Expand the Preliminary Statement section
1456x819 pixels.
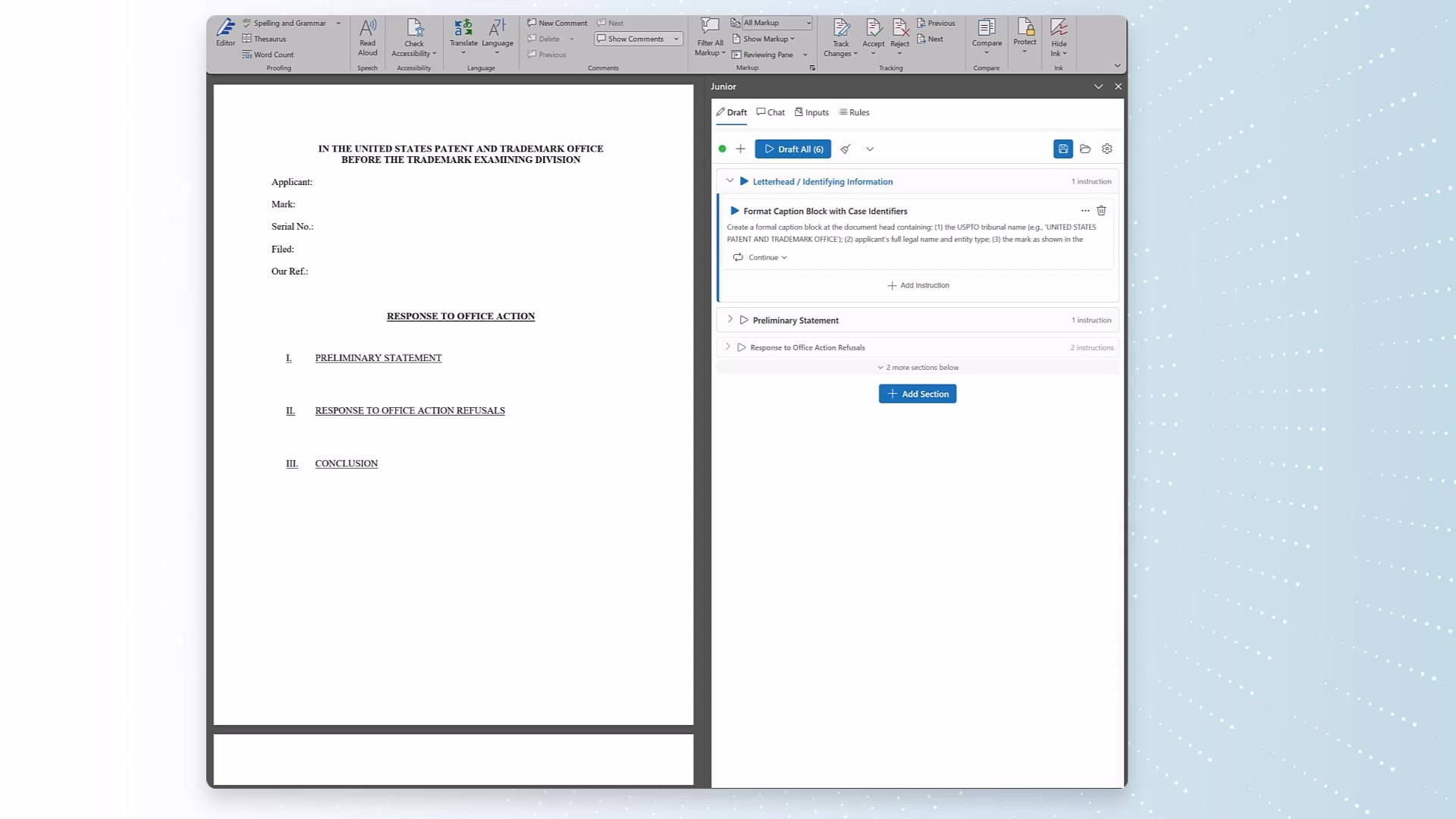click(730, 320)
